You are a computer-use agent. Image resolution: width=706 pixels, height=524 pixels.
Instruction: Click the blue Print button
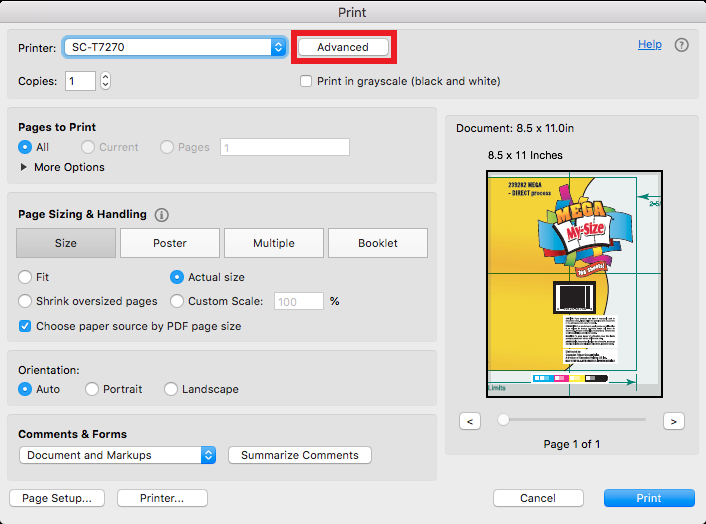(x=649, y=498)
